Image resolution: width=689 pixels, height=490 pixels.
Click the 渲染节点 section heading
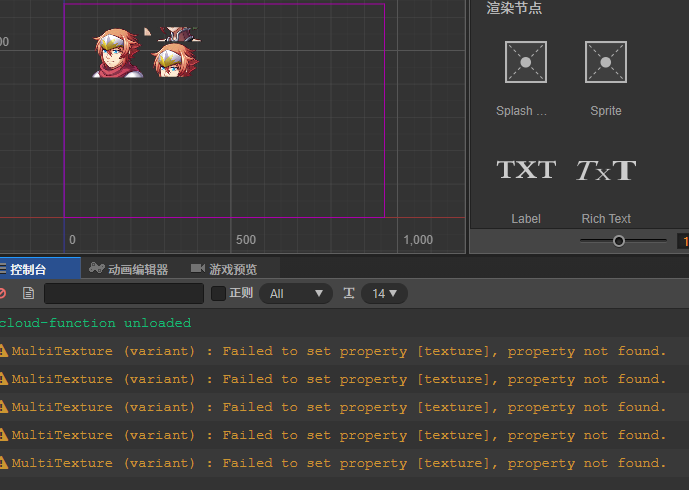pos(514,8)
